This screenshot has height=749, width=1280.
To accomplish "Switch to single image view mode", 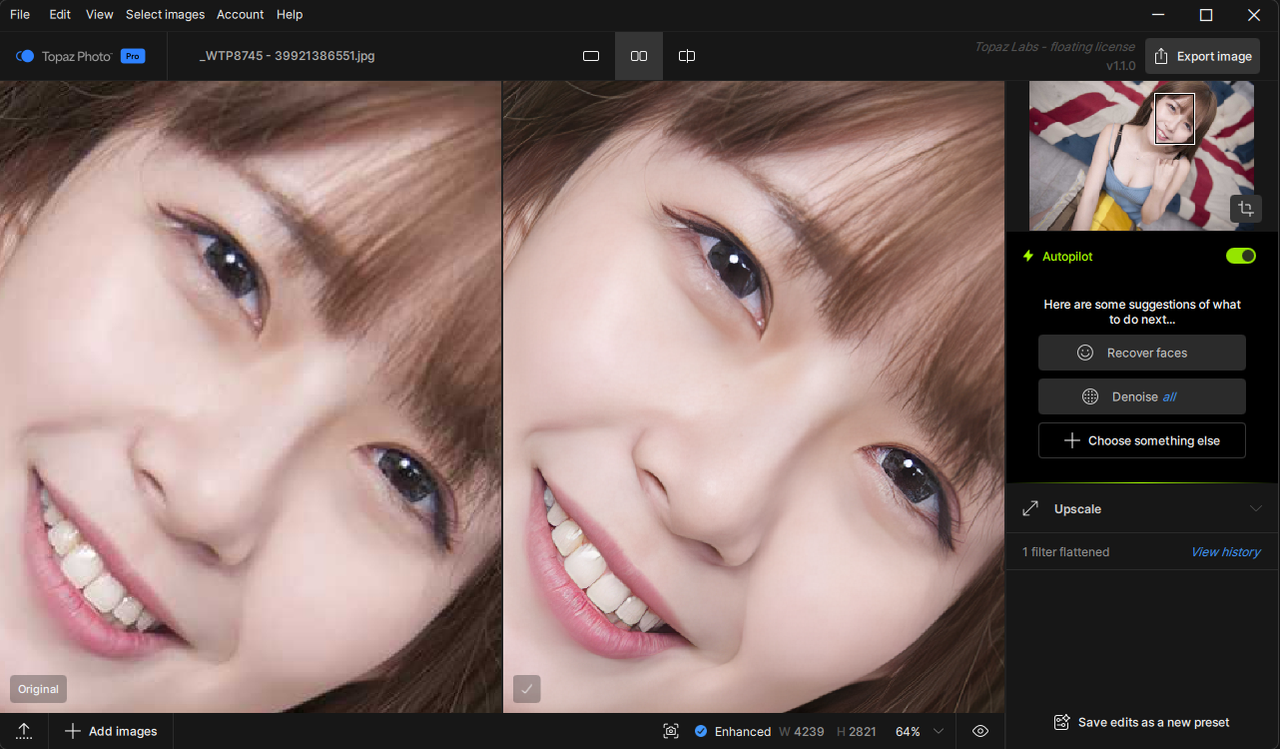I will (591, 56).
